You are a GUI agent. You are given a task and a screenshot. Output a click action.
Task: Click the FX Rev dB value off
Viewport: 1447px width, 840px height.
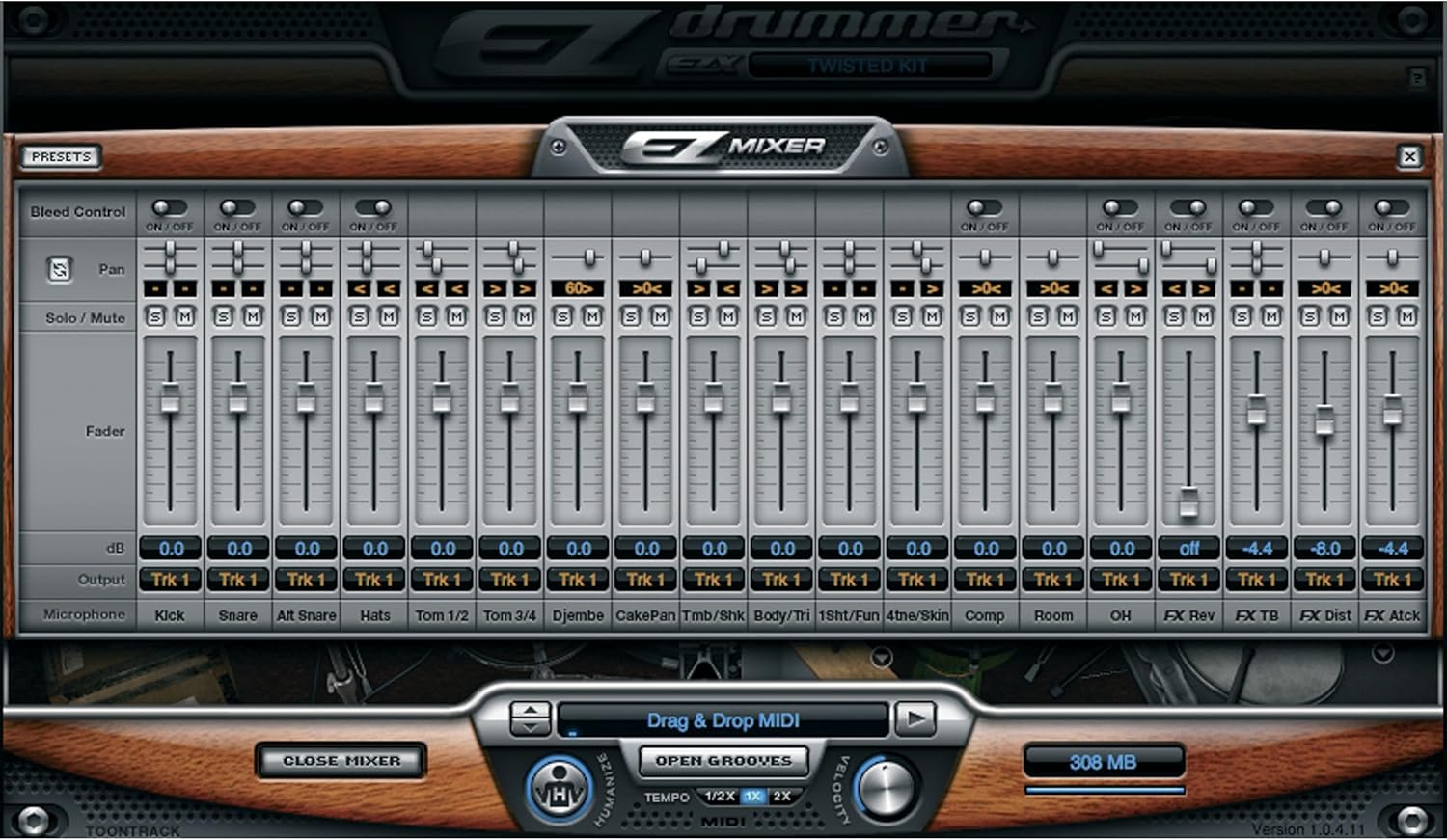pos(1189,549)
